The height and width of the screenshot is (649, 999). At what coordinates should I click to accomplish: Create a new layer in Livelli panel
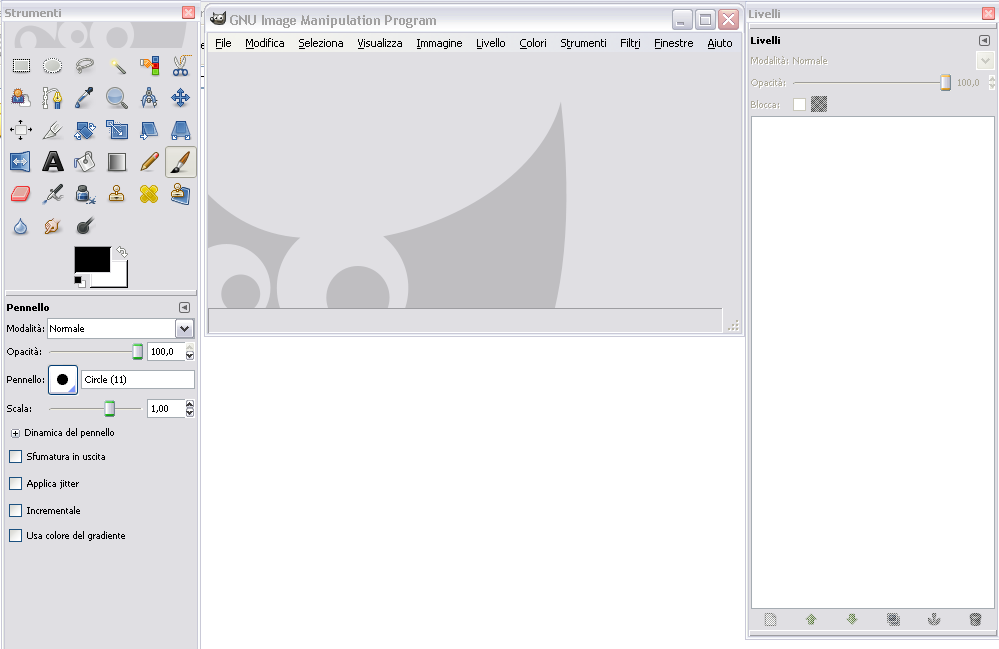pyautogui.click(x=770, y=619)
